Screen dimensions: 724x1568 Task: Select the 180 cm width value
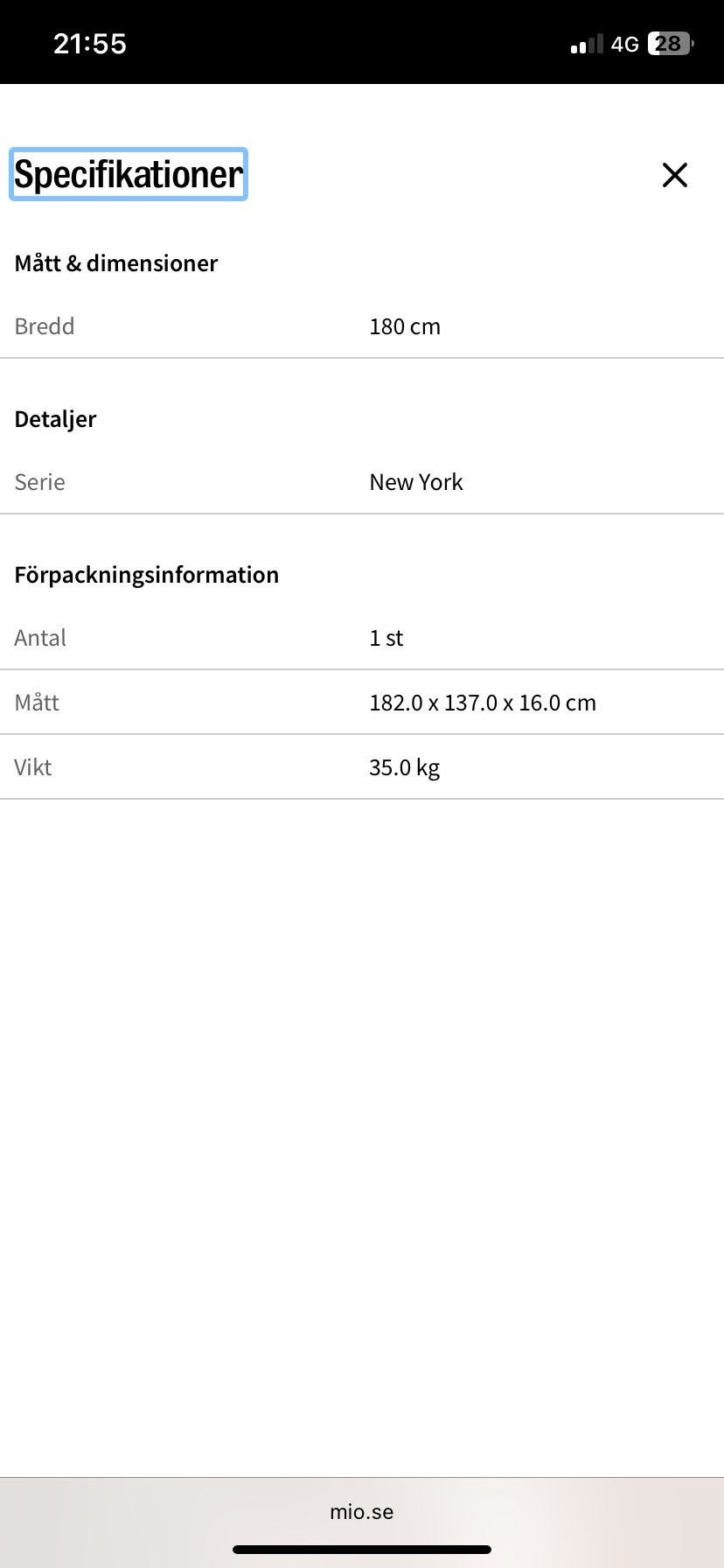[x=405, y=326]
